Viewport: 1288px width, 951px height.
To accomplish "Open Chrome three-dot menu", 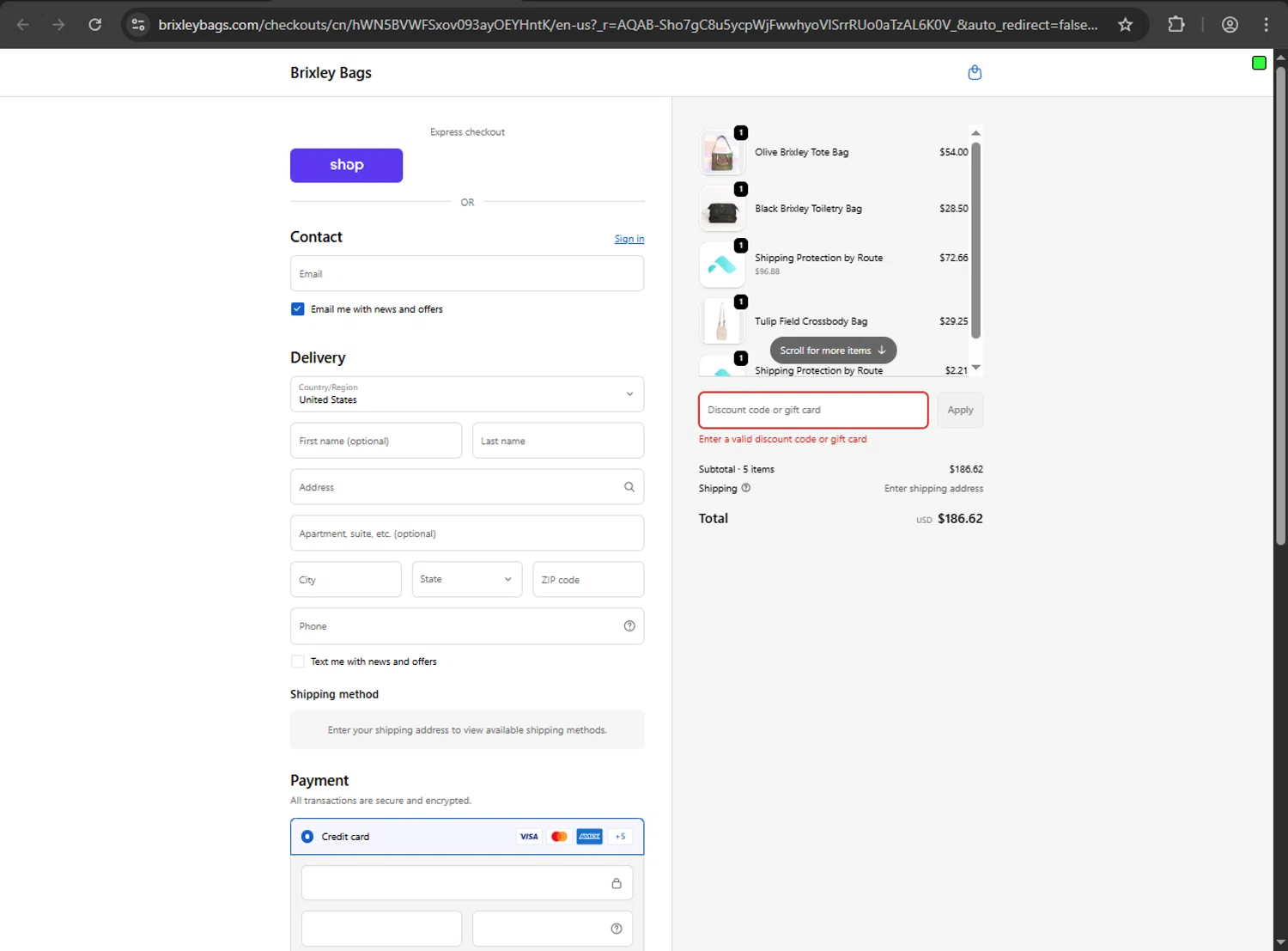I will (x=1267, y=25).
